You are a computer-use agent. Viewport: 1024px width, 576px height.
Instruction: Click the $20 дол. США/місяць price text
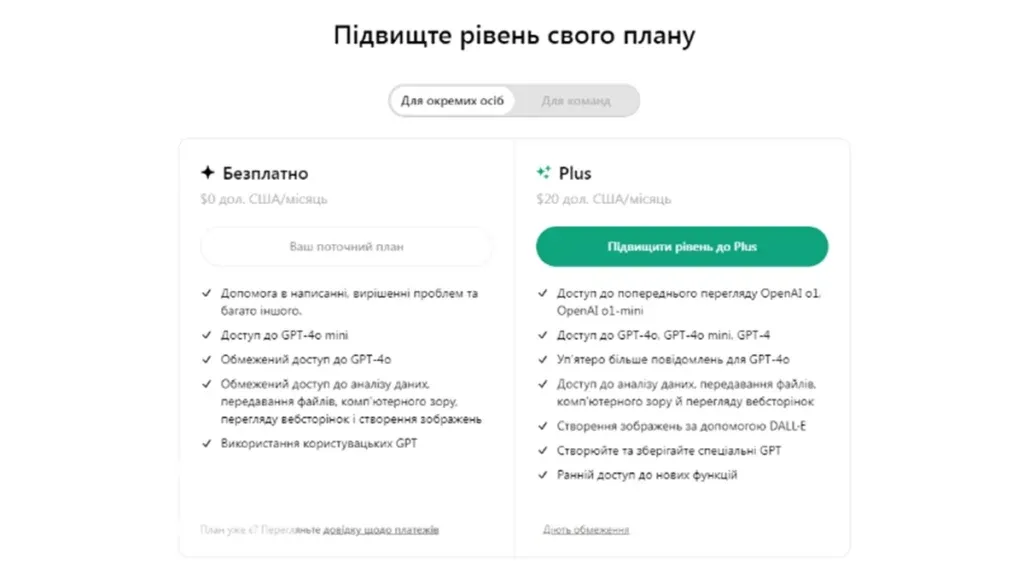602,199
